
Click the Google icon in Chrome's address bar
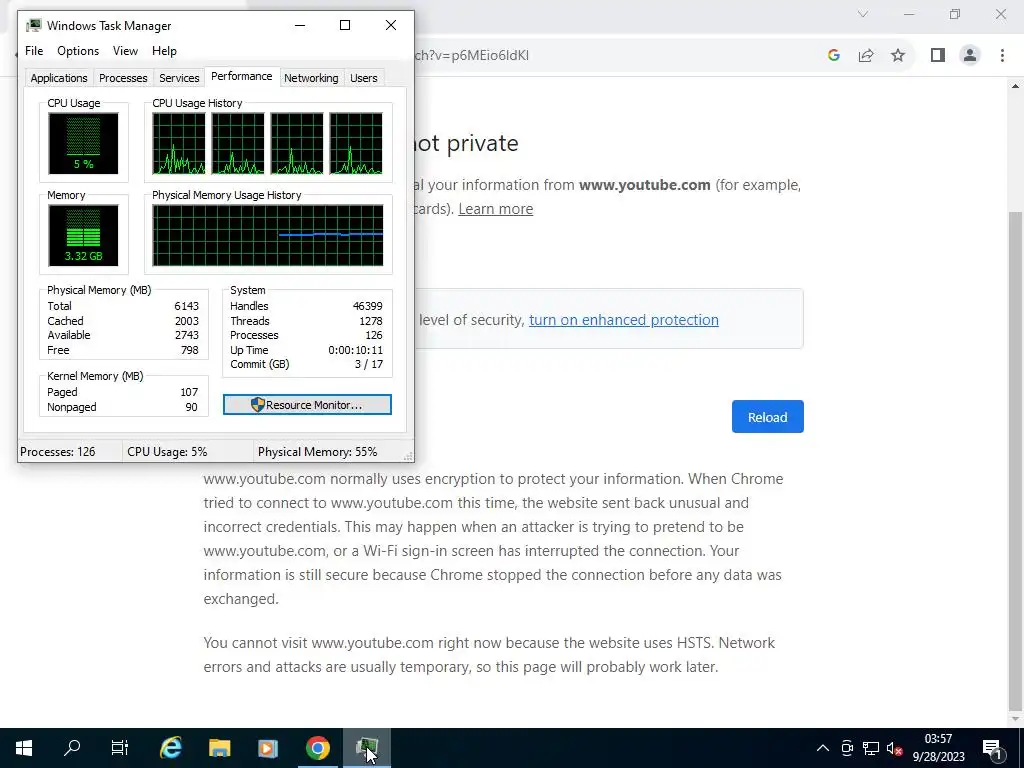tap(833, 56)
